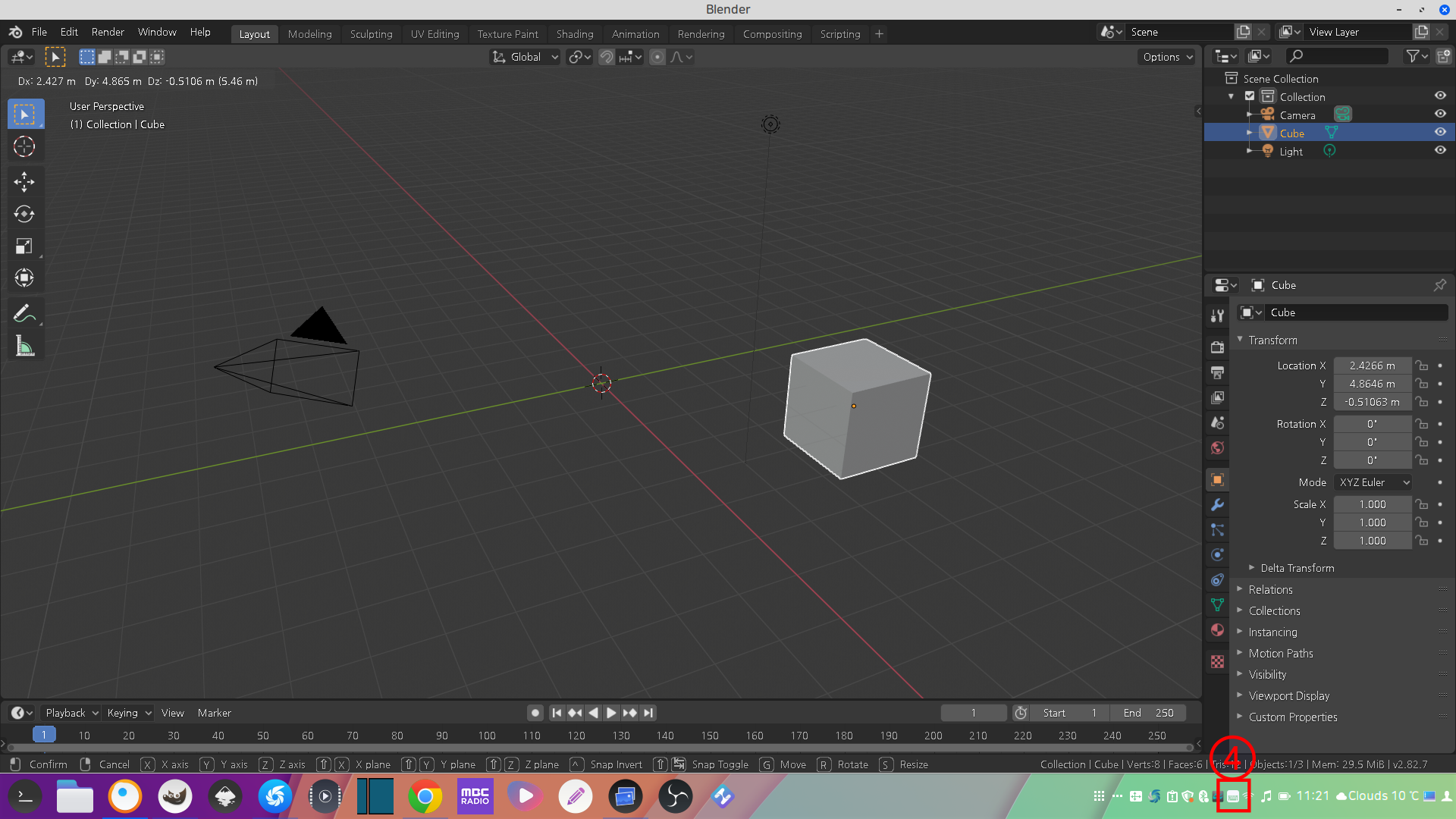The width and height of the screenshot is (1456, 819).
Task: Open the Render menu
Action: coord(108,32)
